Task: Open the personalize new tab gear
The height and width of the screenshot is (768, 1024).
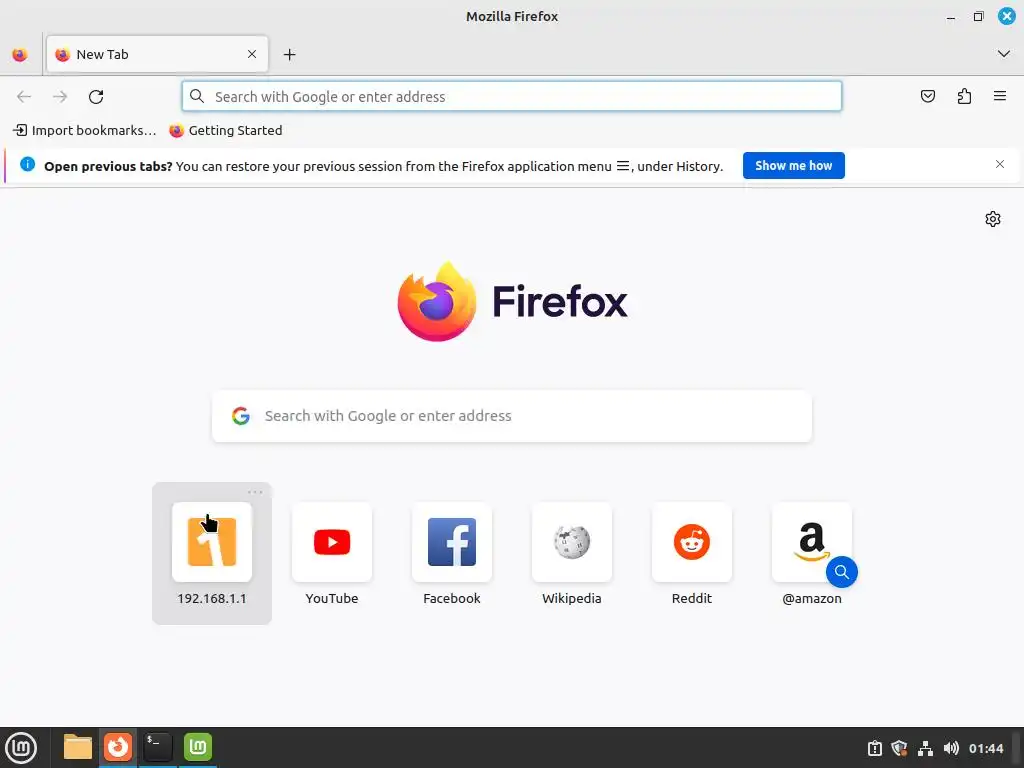Action: (x=993, y=219)
